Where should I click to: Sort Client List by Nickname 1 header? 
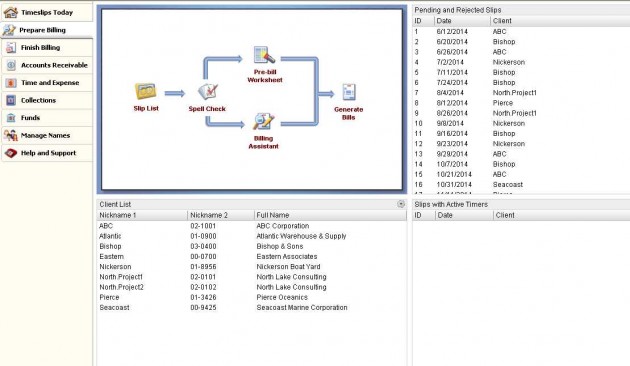(142, 215)
